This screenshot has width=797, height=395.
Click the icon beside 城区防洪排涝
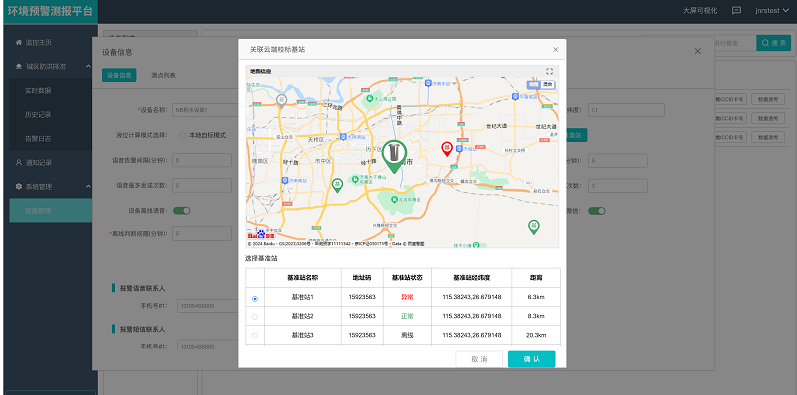tap(19, 66)
